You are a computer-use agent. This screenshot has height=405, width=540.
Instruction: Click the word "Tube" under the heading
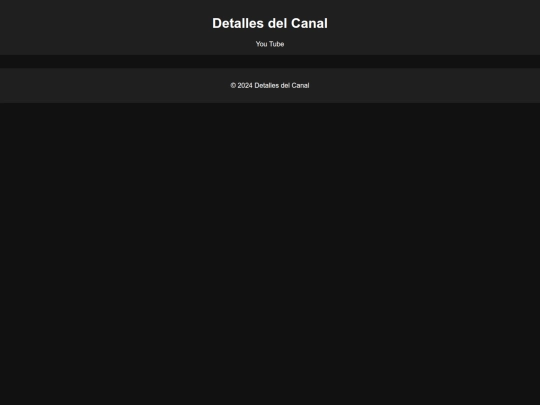[x=277, y=44]
